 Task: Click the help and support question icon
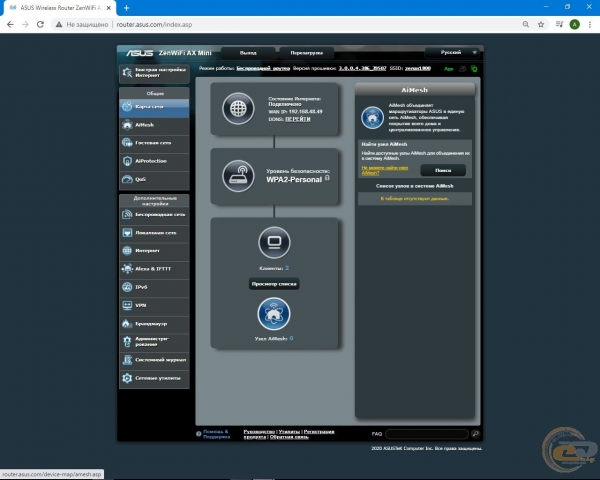(199, 434)
